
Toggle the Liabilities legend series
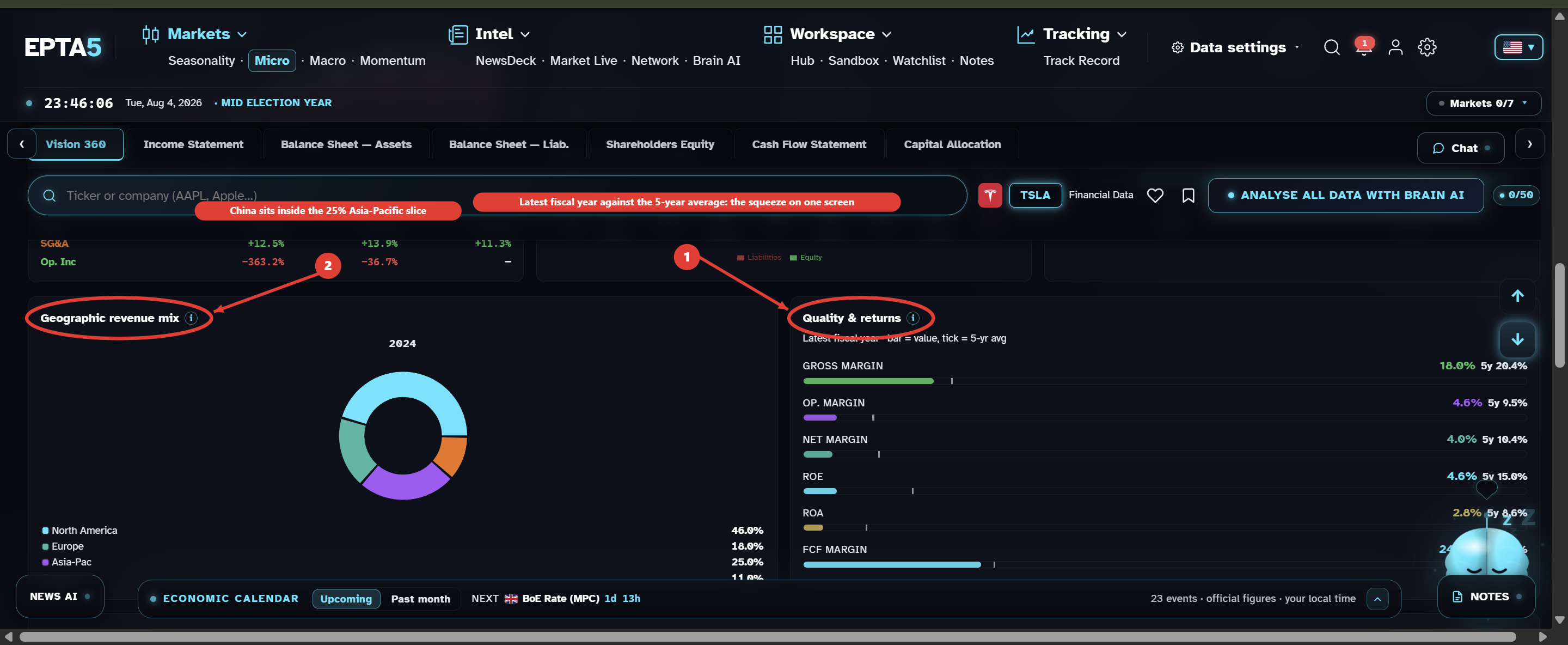coord(758,258)
